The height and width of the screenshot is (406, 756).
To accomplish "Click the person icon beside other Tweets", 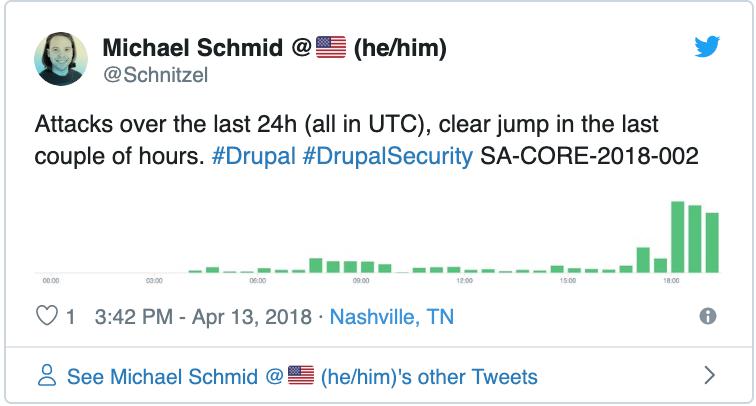I will 47,375.
